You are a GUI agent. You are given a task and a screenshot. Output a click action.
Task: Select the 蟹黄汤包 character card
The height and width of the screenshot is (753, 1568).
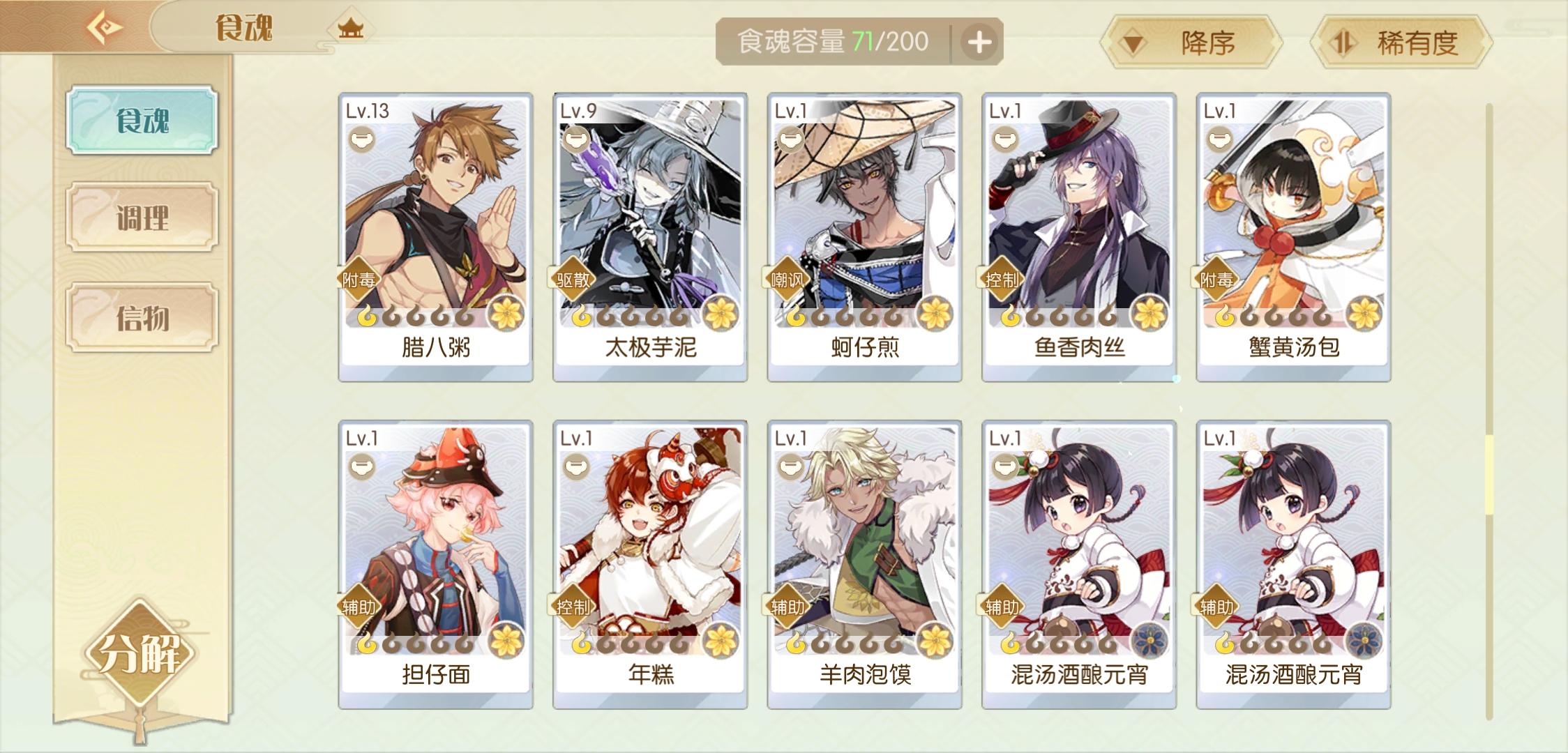point(1294,236)
